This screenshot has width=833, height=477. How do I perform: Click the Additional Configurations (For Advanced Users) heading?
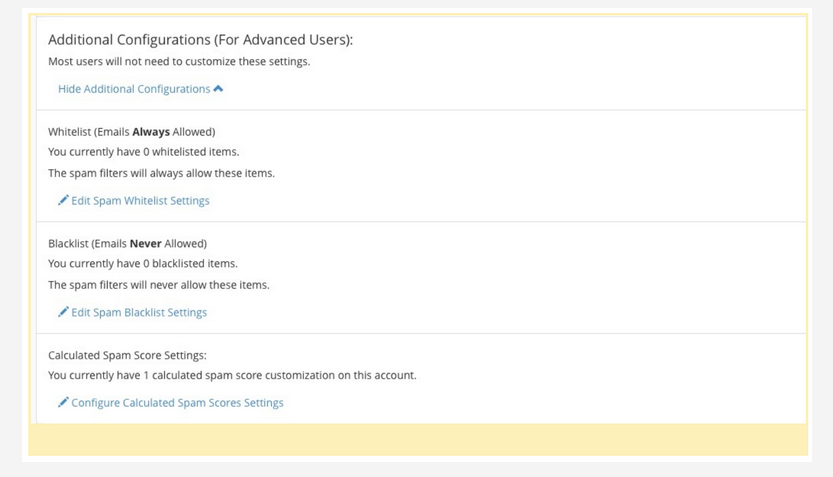point(200,40)
